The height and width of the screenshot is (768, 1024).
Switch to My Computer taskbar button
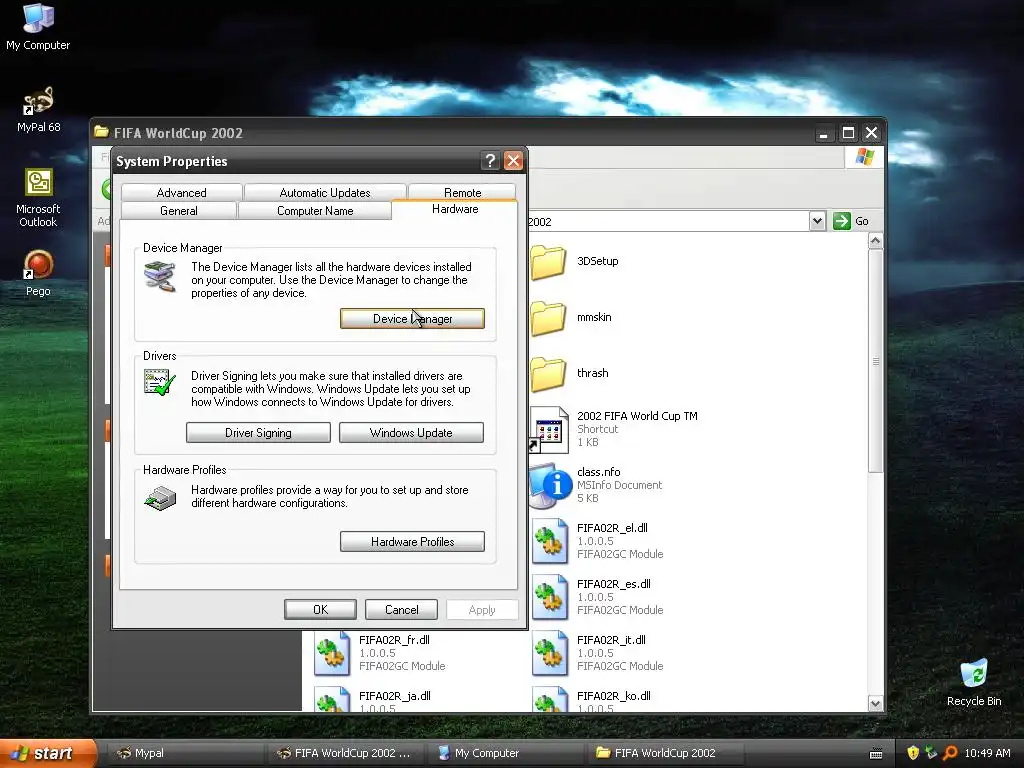[507, 753]
